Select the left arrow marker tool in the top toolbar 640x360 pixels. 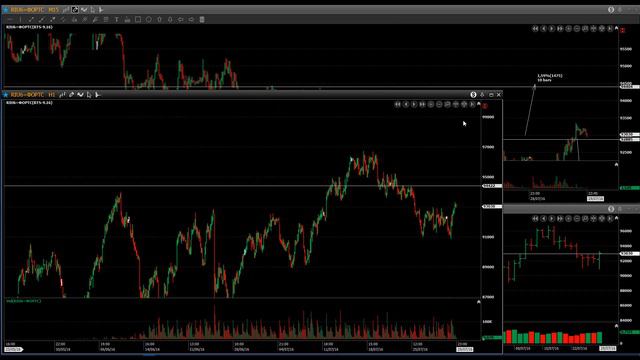(x=180, y=20)
